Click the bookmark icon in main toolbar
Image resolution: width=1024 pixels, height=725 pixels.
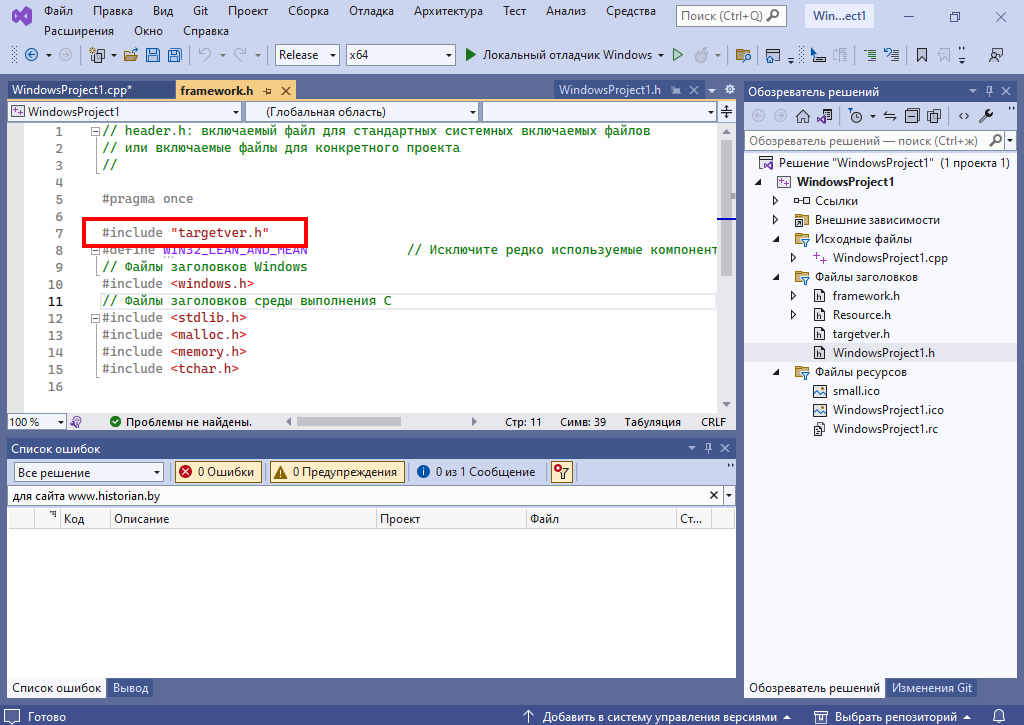pos(921,55)
